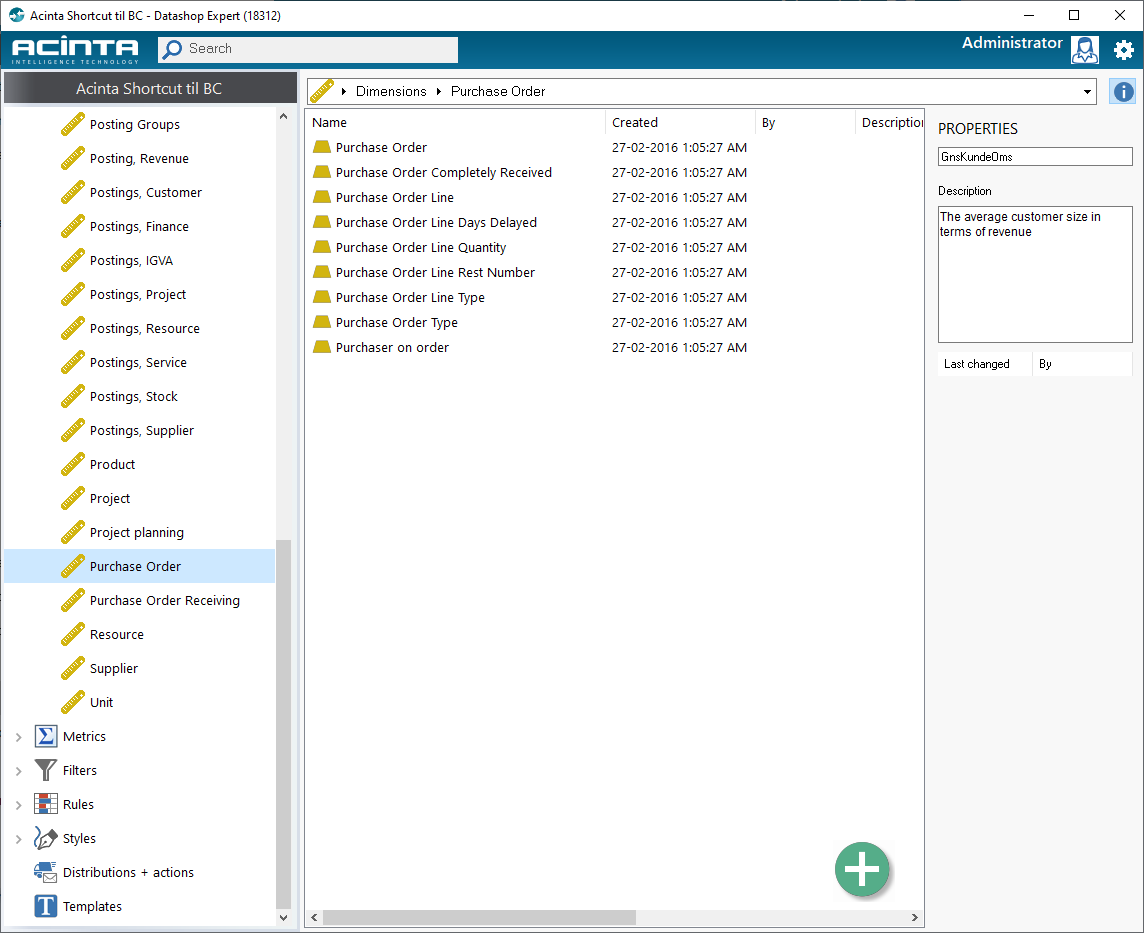Open the Styles pen icon
The width and height of the screenshot is (1144, 933).
click(x=45, y=838)
